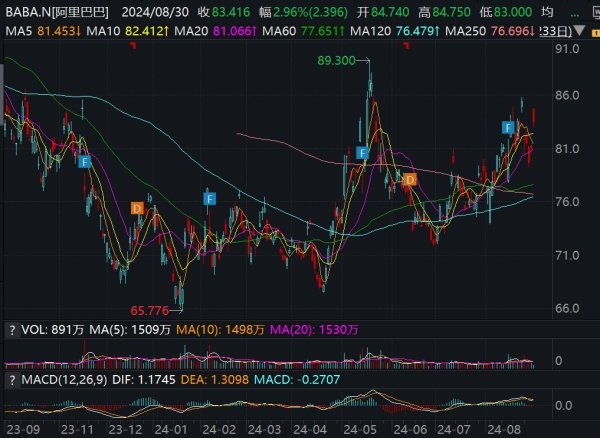Open the help question mark beside VOL

12,330
